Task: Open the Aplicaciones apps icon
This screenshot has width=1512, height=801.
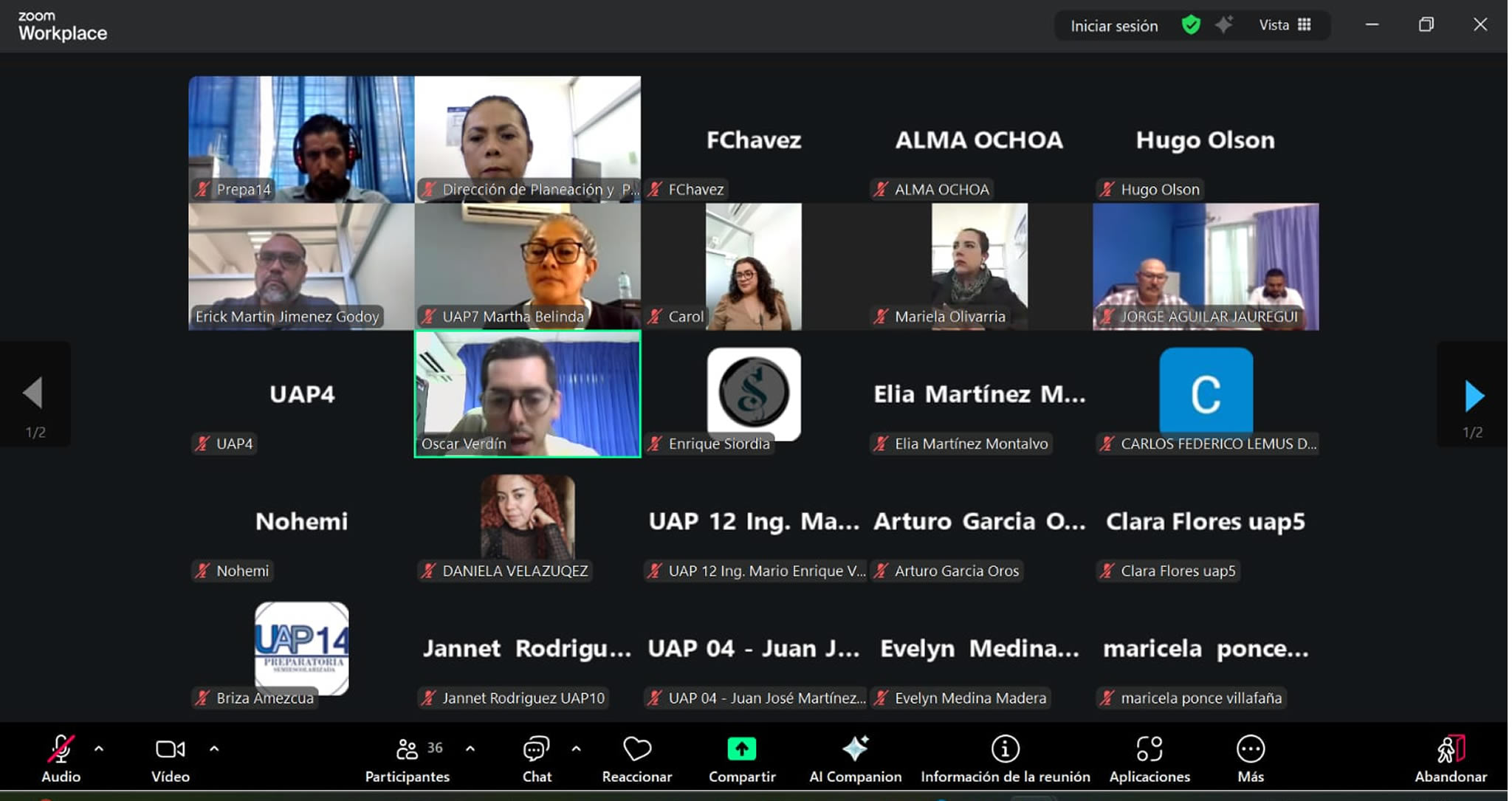Action: pos(1149,750)
